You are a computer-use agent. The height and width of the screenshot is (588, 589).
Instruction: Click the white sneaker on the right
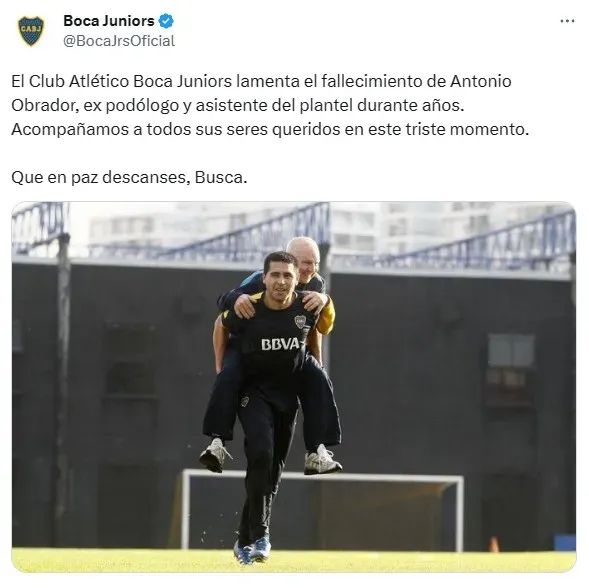(322, 460)
